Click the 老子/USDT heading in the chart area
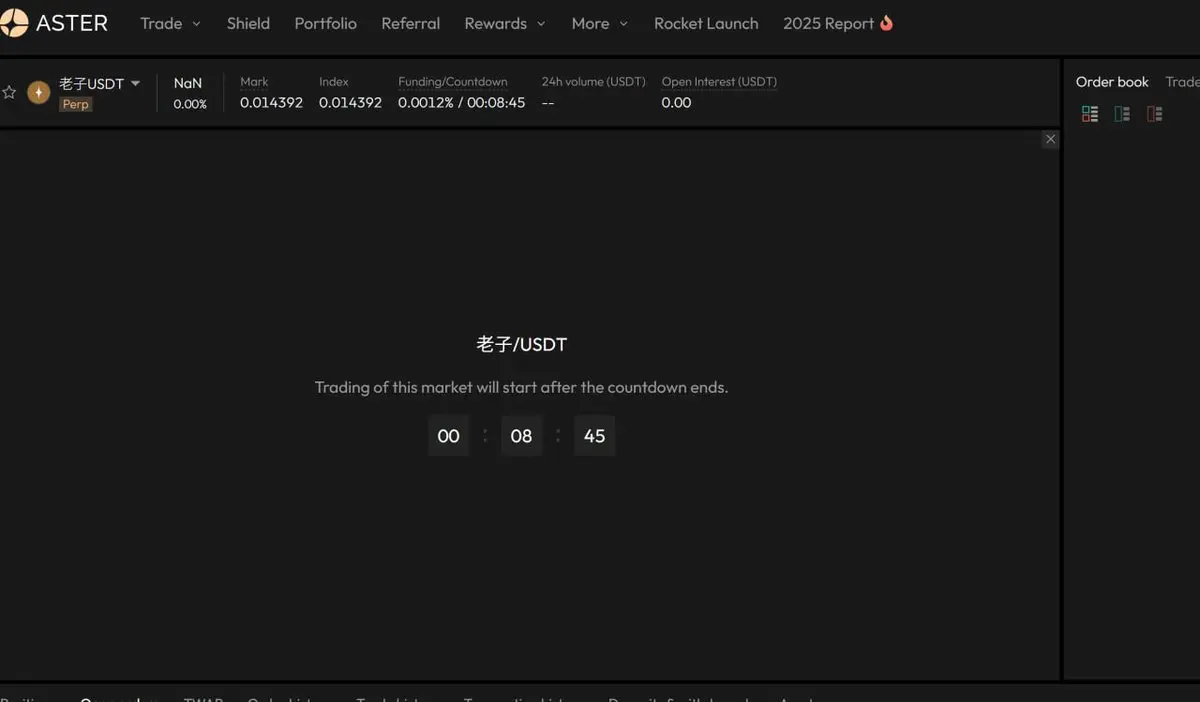Screen dimensions: 1200x702 point(521,345)
